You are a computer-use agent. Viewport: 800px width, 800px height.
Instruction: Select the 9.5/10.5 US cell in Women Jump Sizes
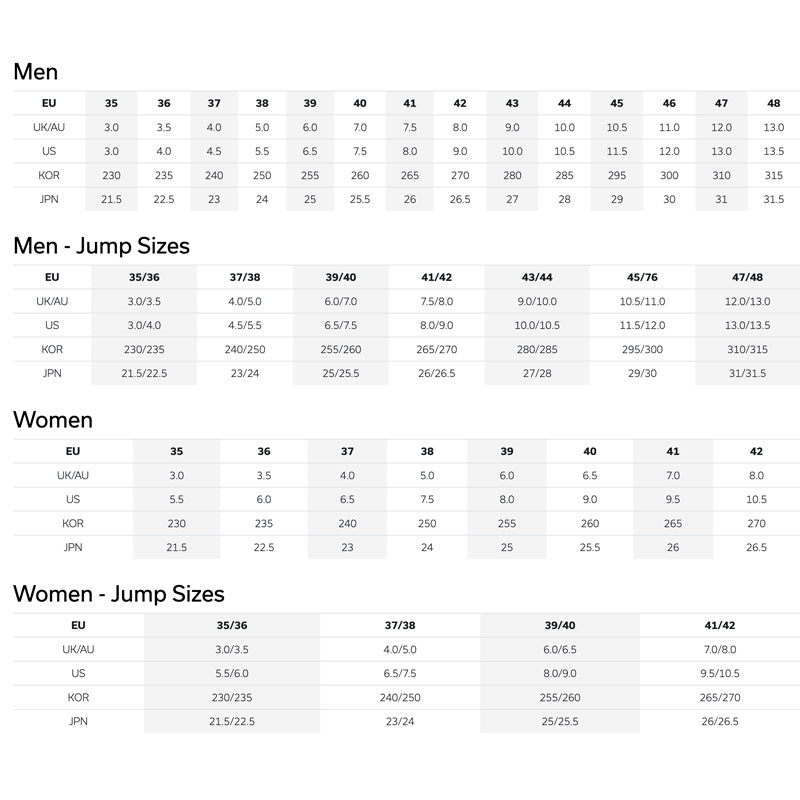click(x=718, y=673)
